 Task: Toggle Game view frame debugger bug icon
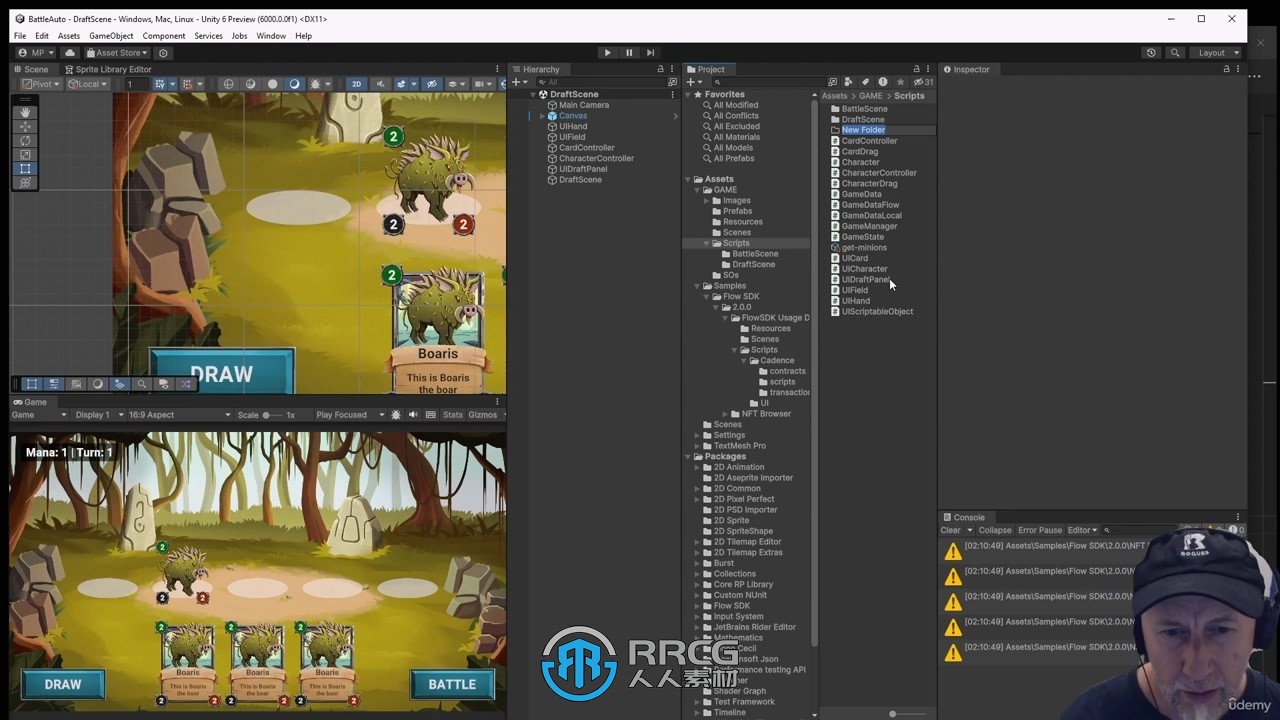pyautogui.click(x=396, y=415)
